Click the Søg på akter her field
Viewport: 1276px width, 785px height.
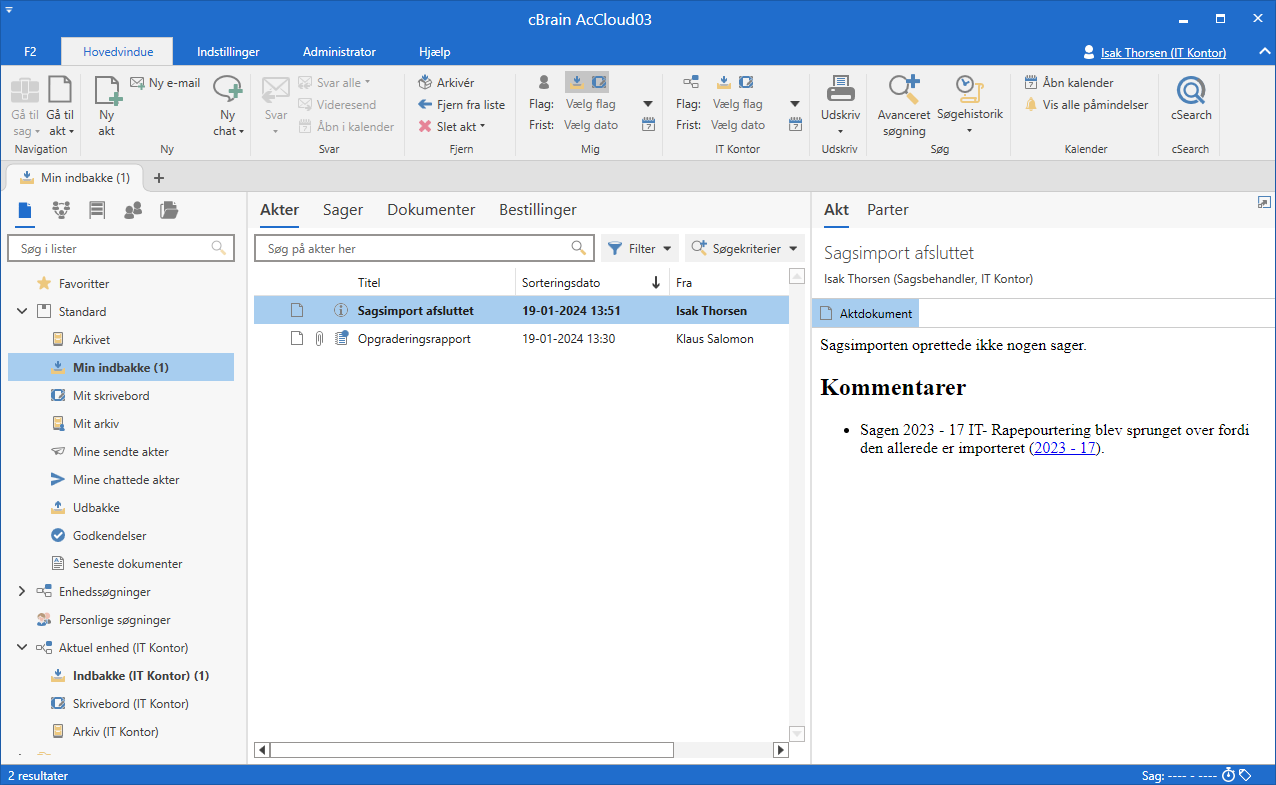[416, 249]
